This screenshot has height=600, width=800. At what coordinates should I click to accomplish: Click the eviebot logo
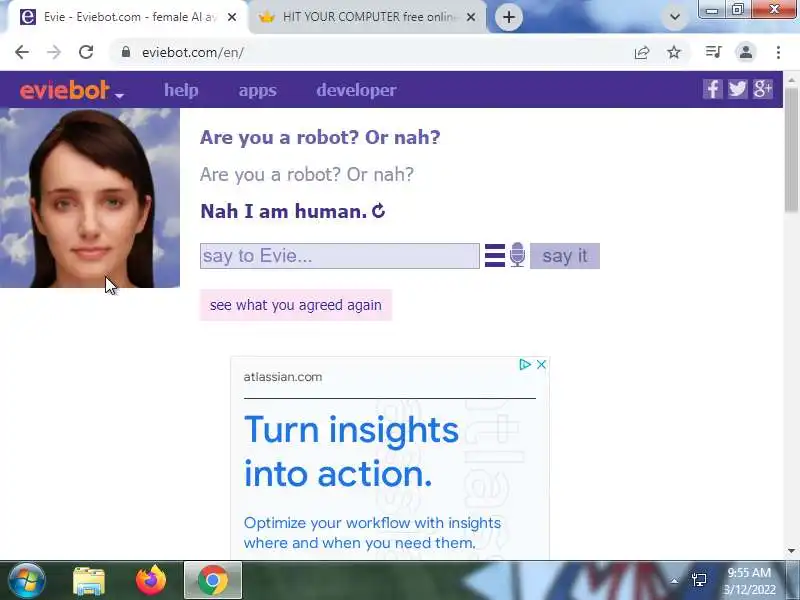pyautogui.click(x=64, y=90)
